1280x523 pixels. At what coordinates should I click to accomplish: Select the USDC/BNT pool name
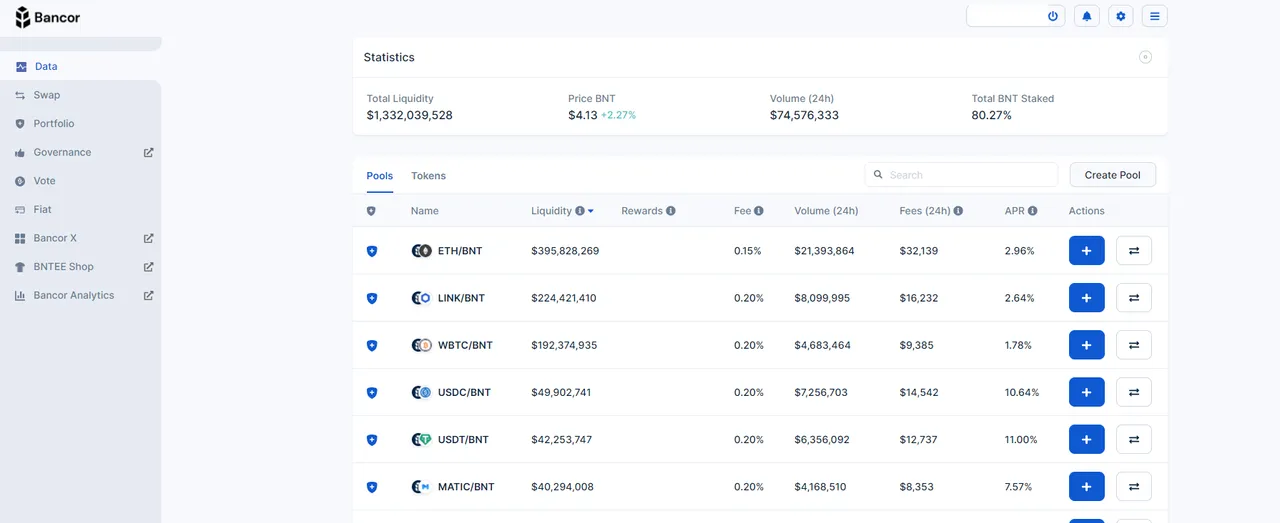pos(464,393)
